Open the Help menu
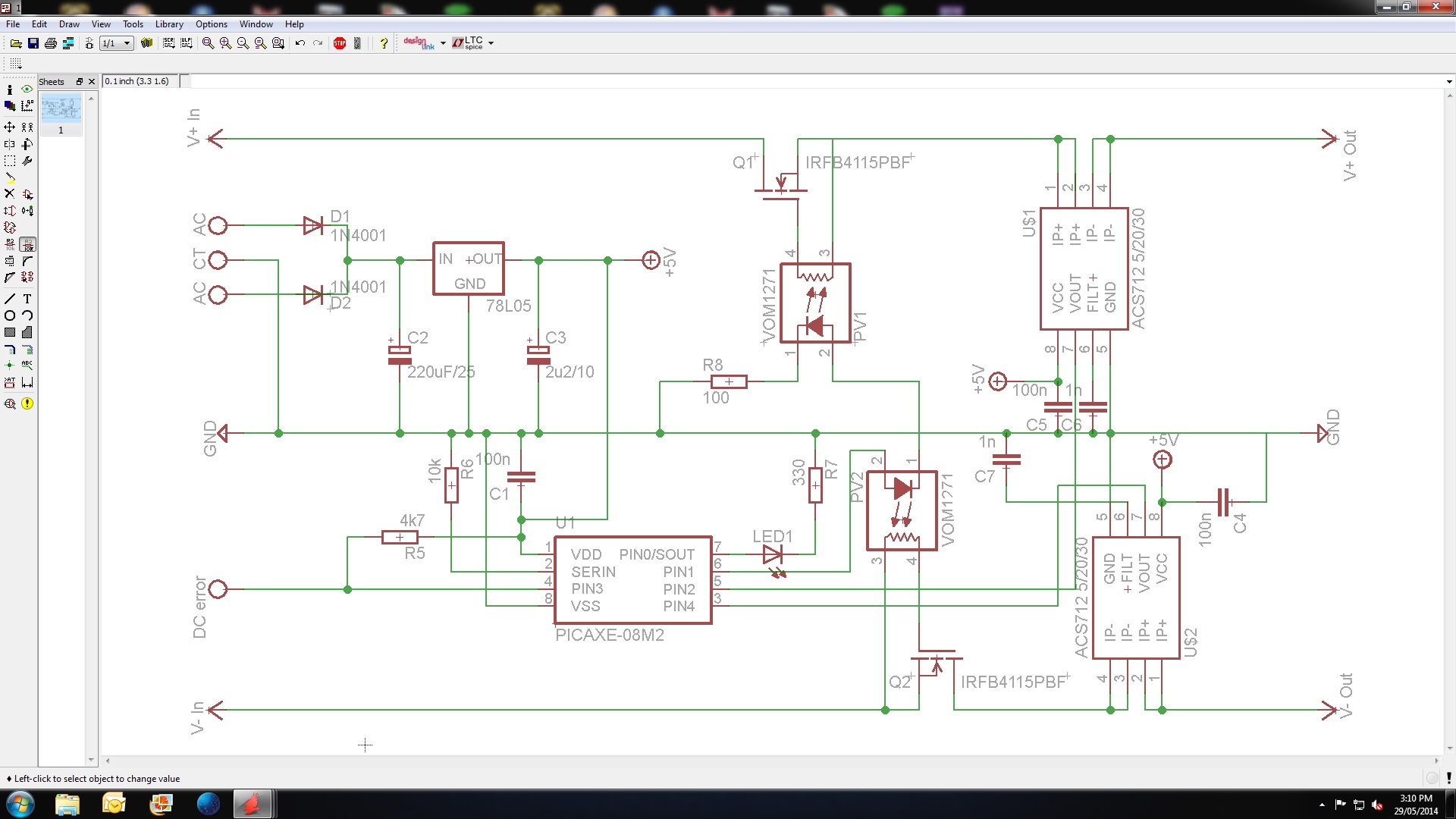 pyautogui.click(x=294, y=24)
